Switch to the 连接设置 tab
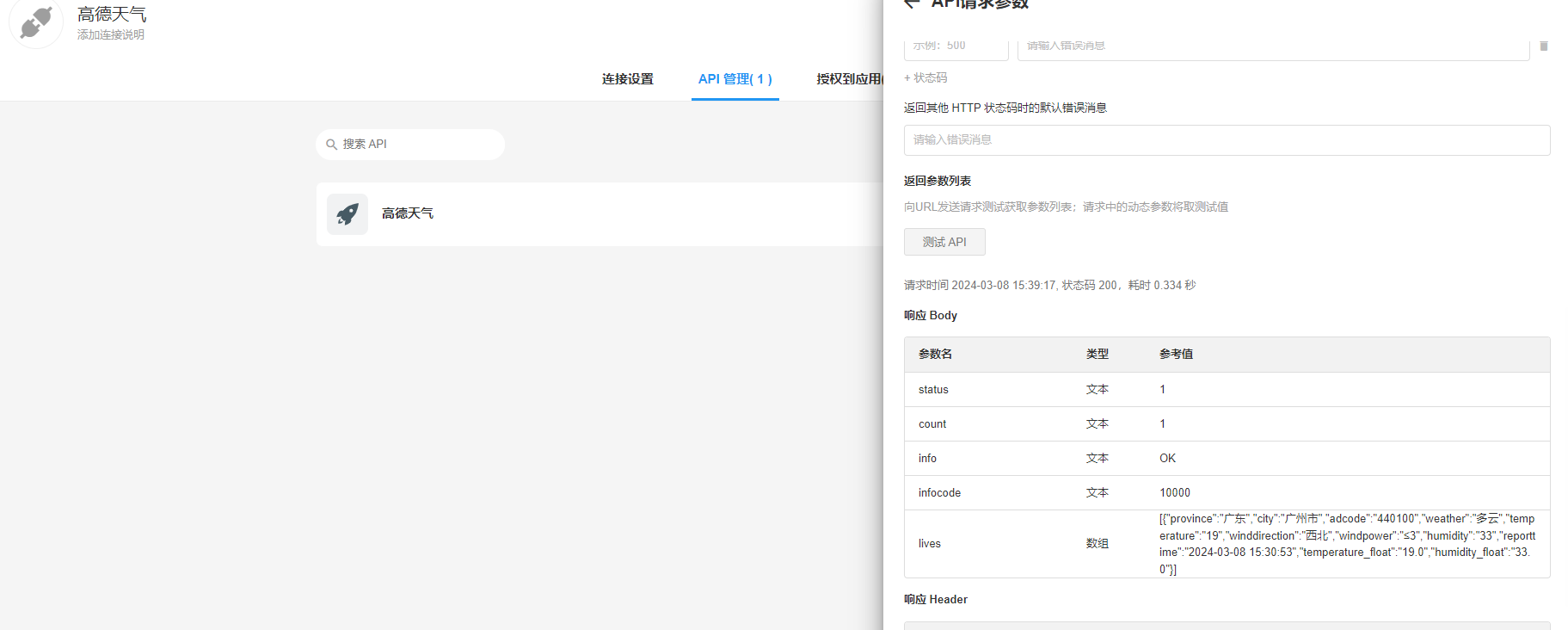Screen dimensions: 1568x630 pos(627,79)
